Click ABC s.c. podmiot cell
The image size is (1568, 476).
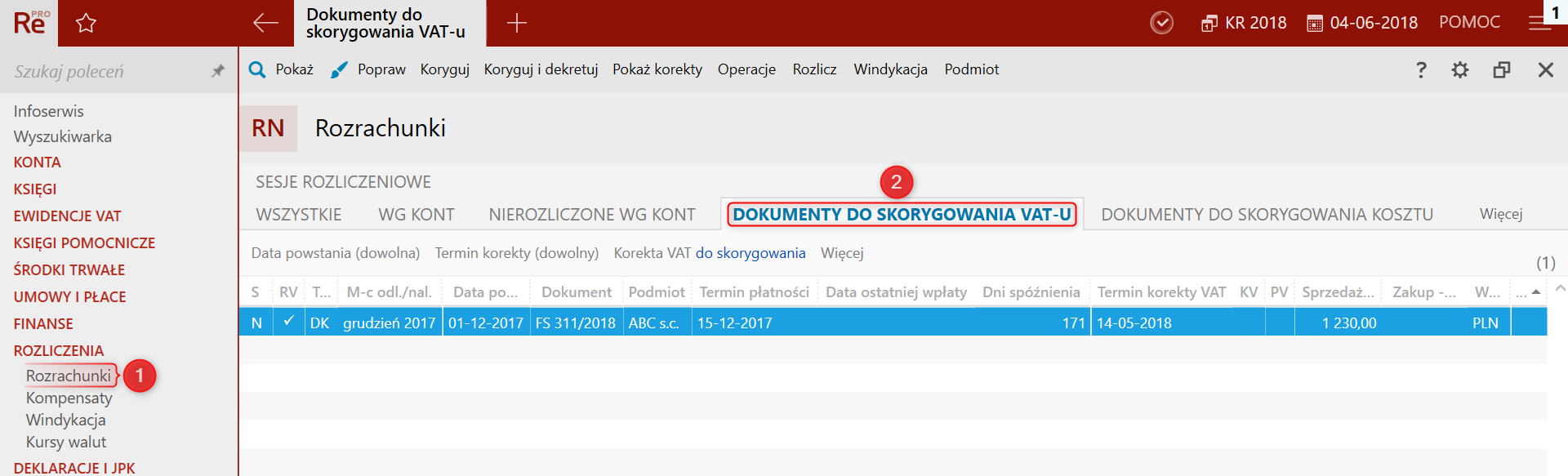[x=657, y=323]
